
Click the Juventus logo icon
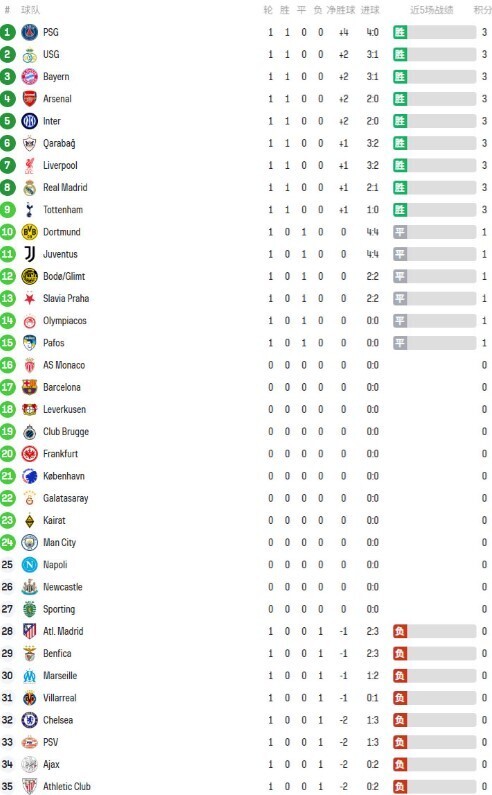(x=29, y=254)
